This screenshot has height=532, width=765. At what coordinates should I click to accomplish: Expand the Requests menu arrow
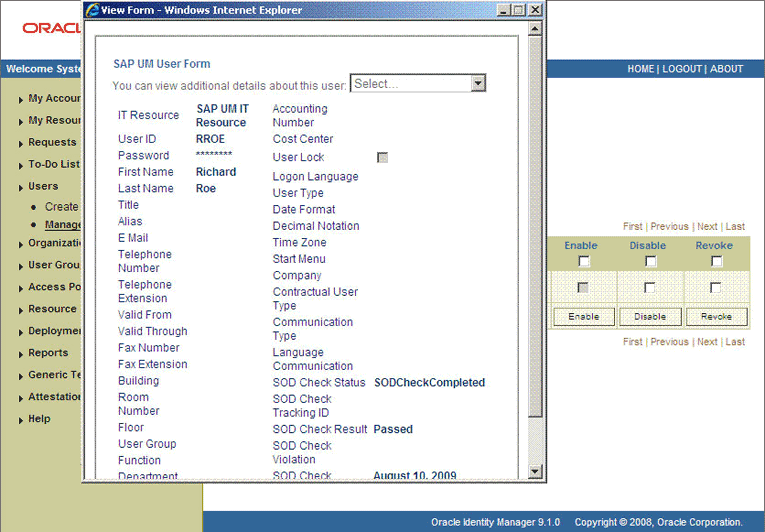(x=20, y=144)
